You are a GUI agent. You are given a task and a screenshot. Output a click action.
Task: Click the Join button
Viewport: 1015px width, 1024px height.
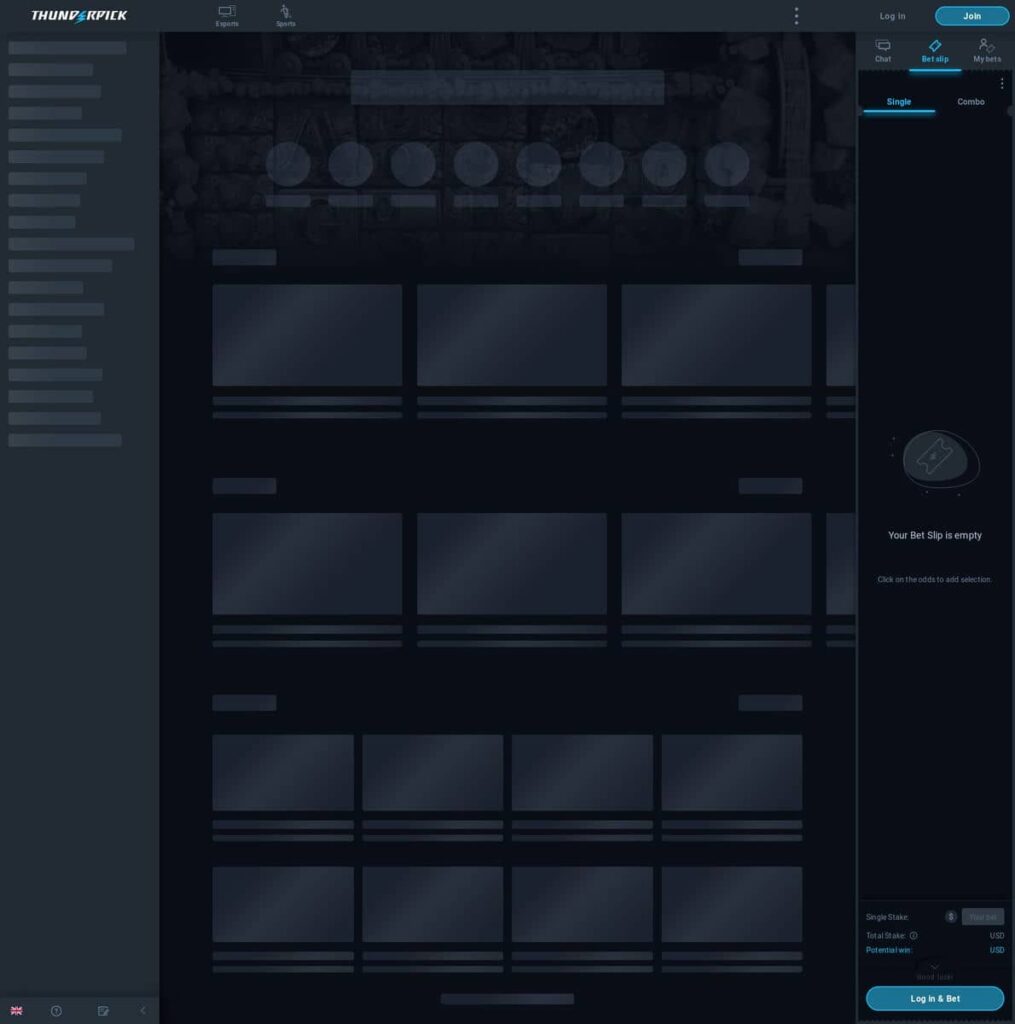pyautogui.click(x=972, y=16)
